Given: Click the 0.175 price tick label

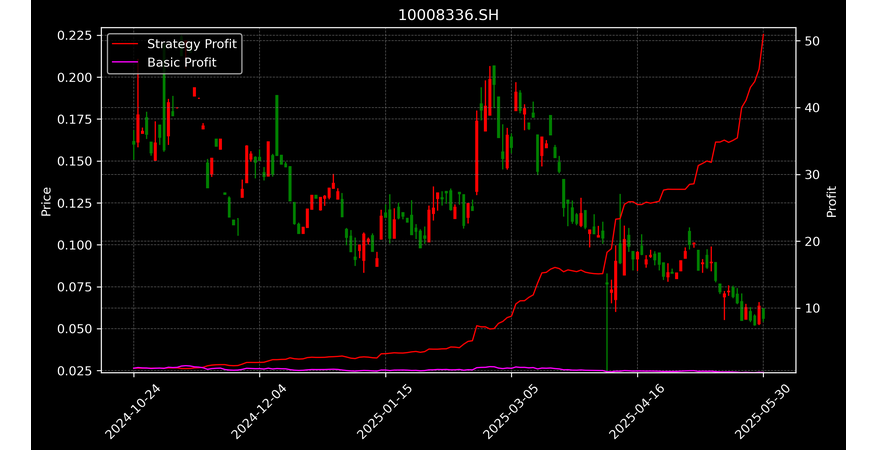Looking at the screenshot, I should pyautogui.click(x=74, y=119).
